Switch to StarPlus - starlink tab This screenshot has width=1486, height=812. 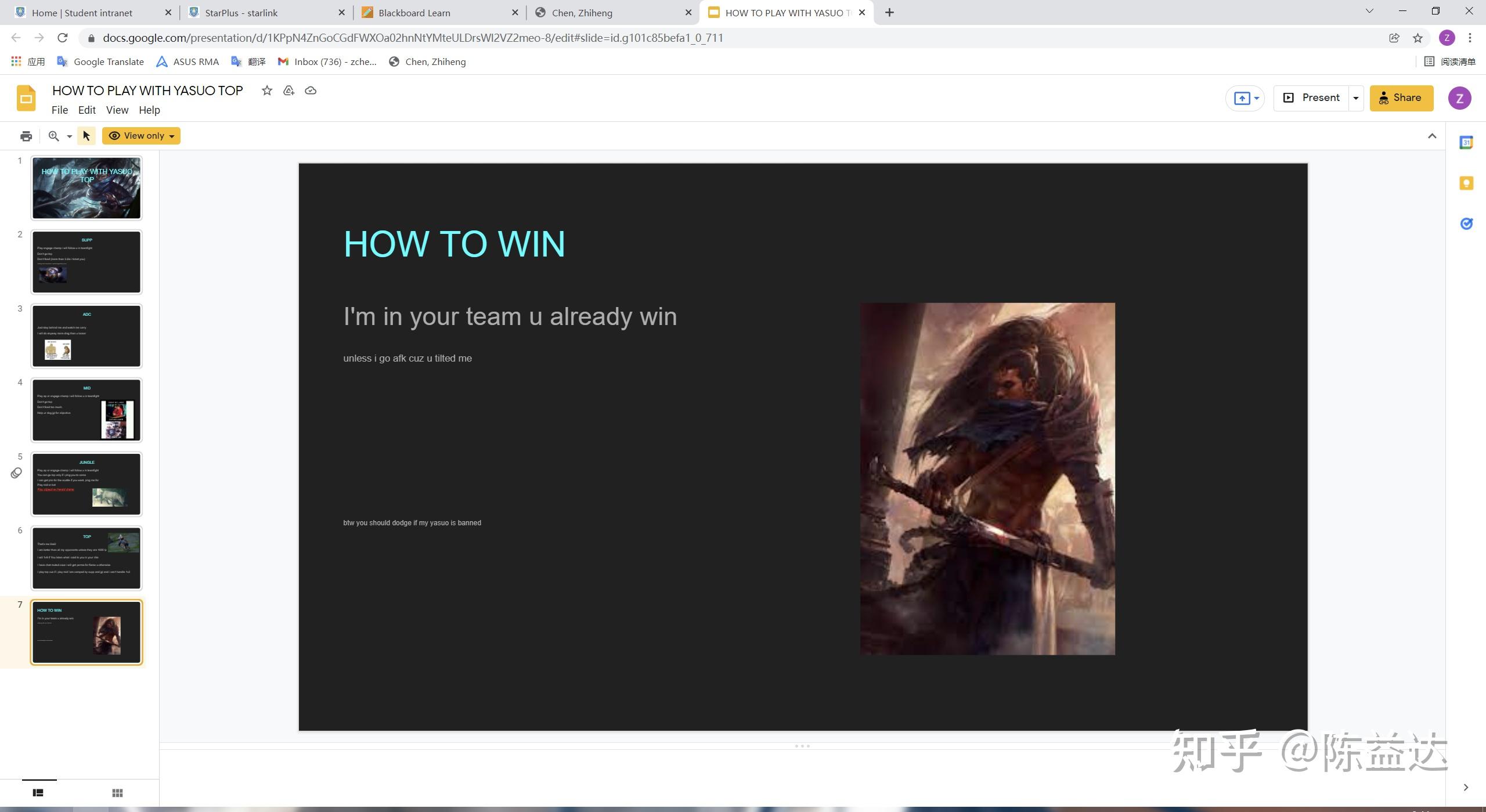(266, 13)
